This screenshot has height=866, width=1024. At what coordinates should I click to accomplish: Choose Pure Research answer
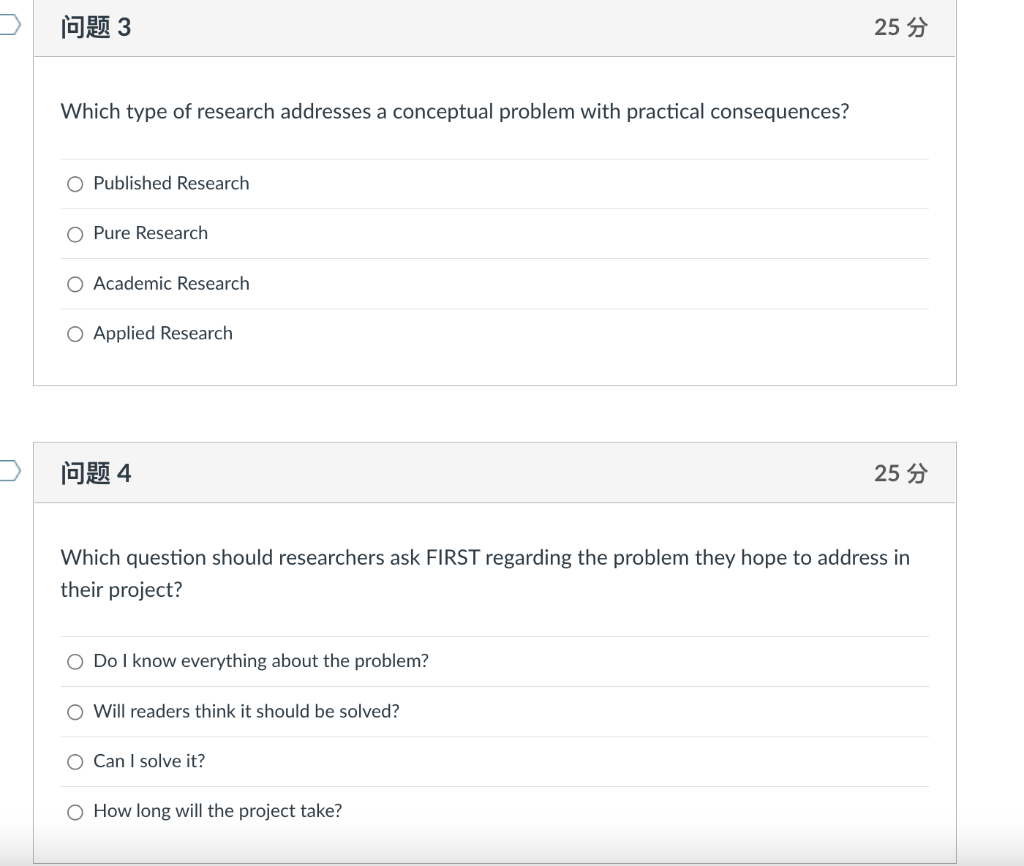(x=75, y=234)
